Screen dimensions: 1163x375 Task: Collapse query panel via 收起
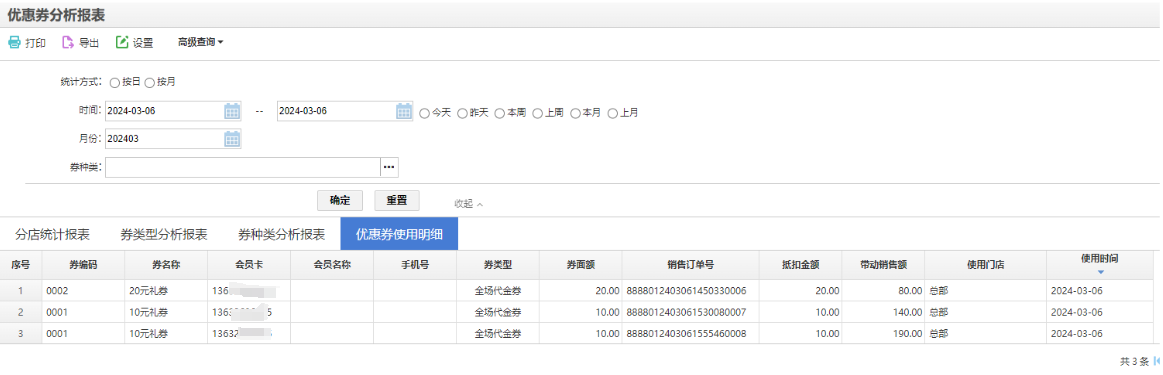point(469,203)
